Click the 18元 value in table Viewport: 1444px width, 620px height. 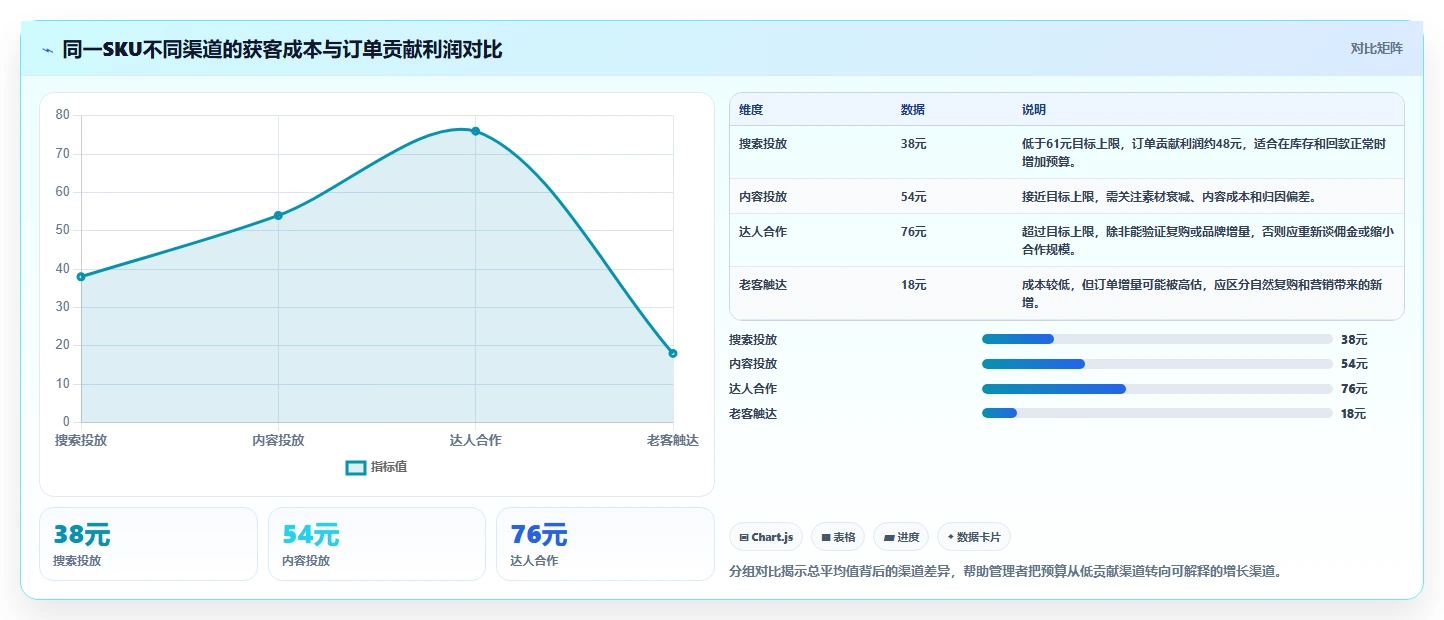click(x=913, y=285)
